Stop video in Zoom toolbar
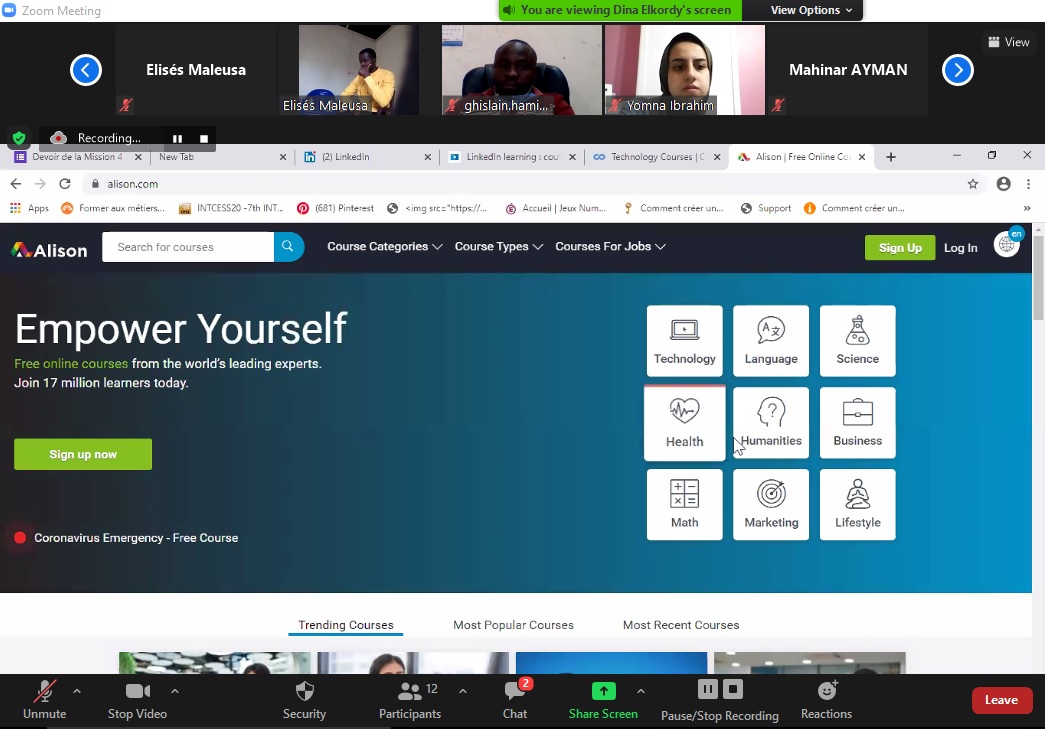The width and height of the screenshot is (1045, 729). 137,699
